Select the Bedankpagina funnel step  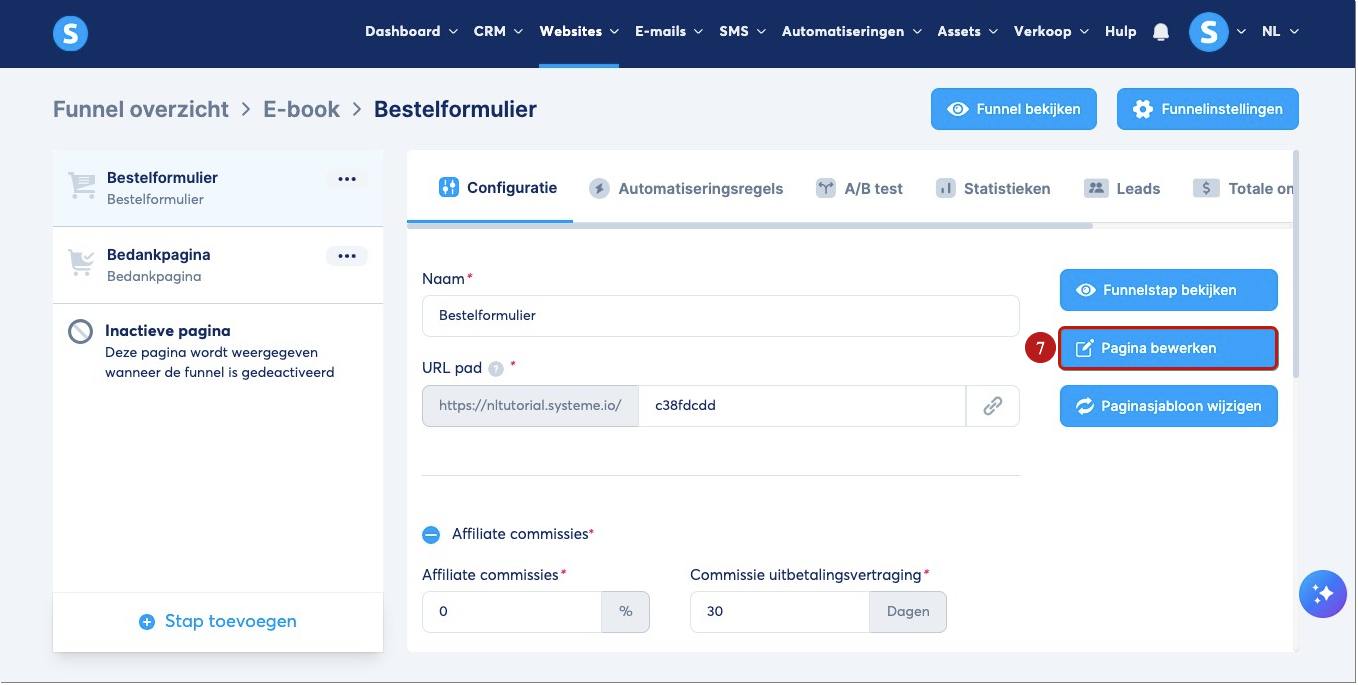(218, 265)
